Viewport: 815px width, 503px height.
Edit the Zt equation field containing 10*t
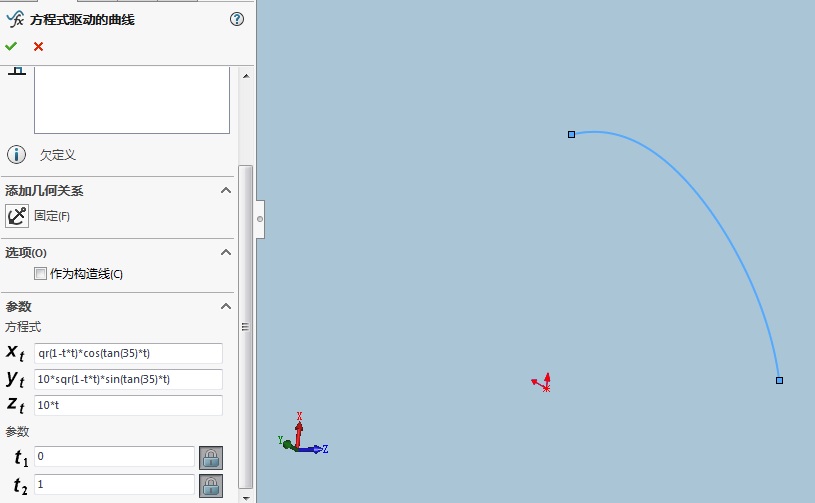128,405
